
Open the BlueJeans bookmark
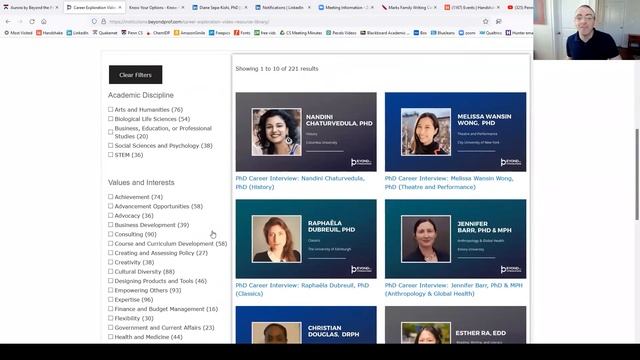coord(442,33)
